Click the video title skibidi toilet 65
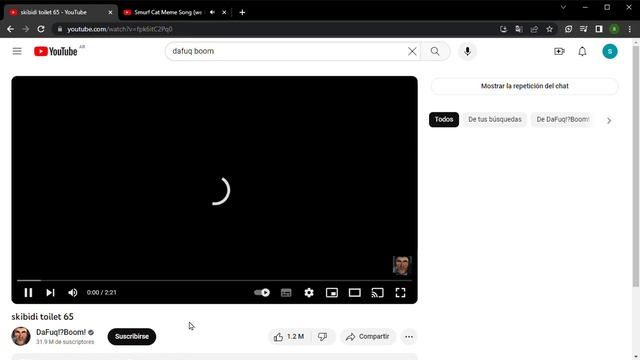Image resolution: width=640 pixels, height=360 pixels. click(x=42, y=316)
